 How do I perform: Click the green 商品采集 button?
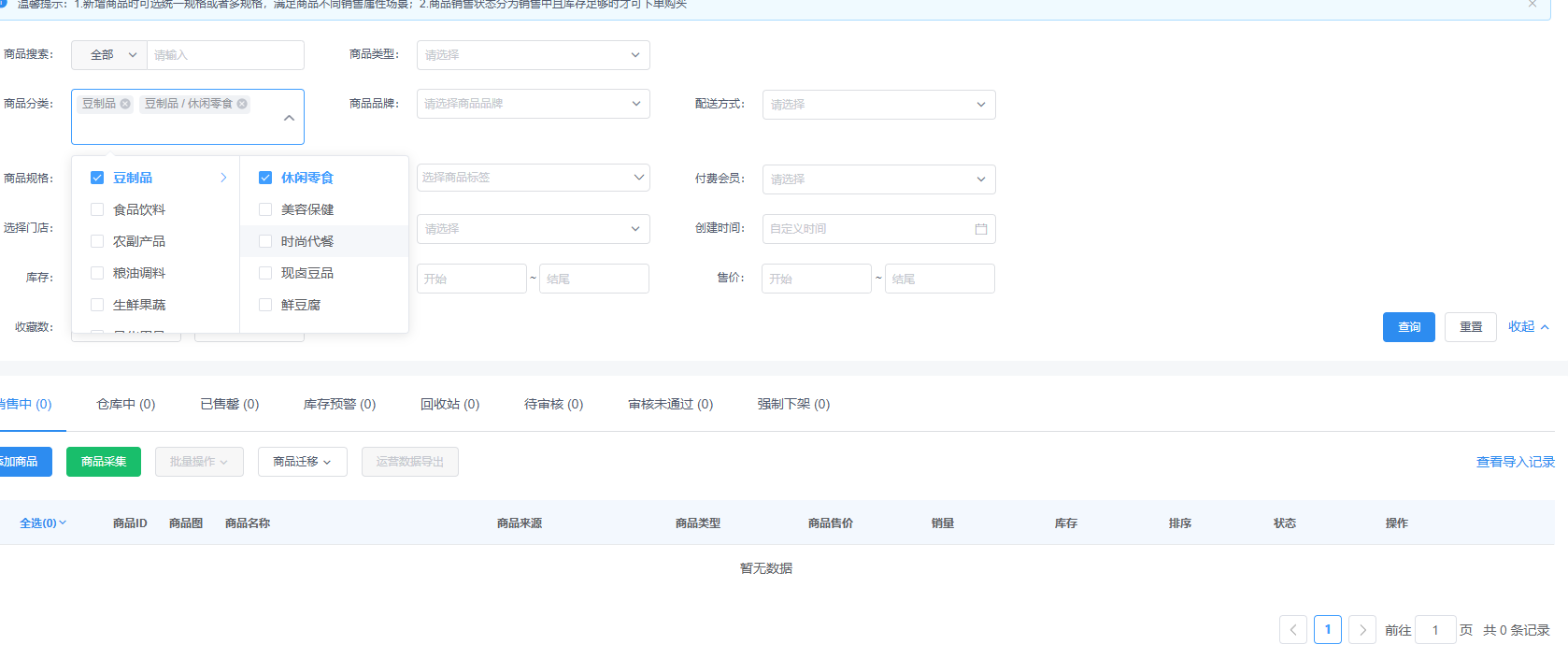pos(104,462)
